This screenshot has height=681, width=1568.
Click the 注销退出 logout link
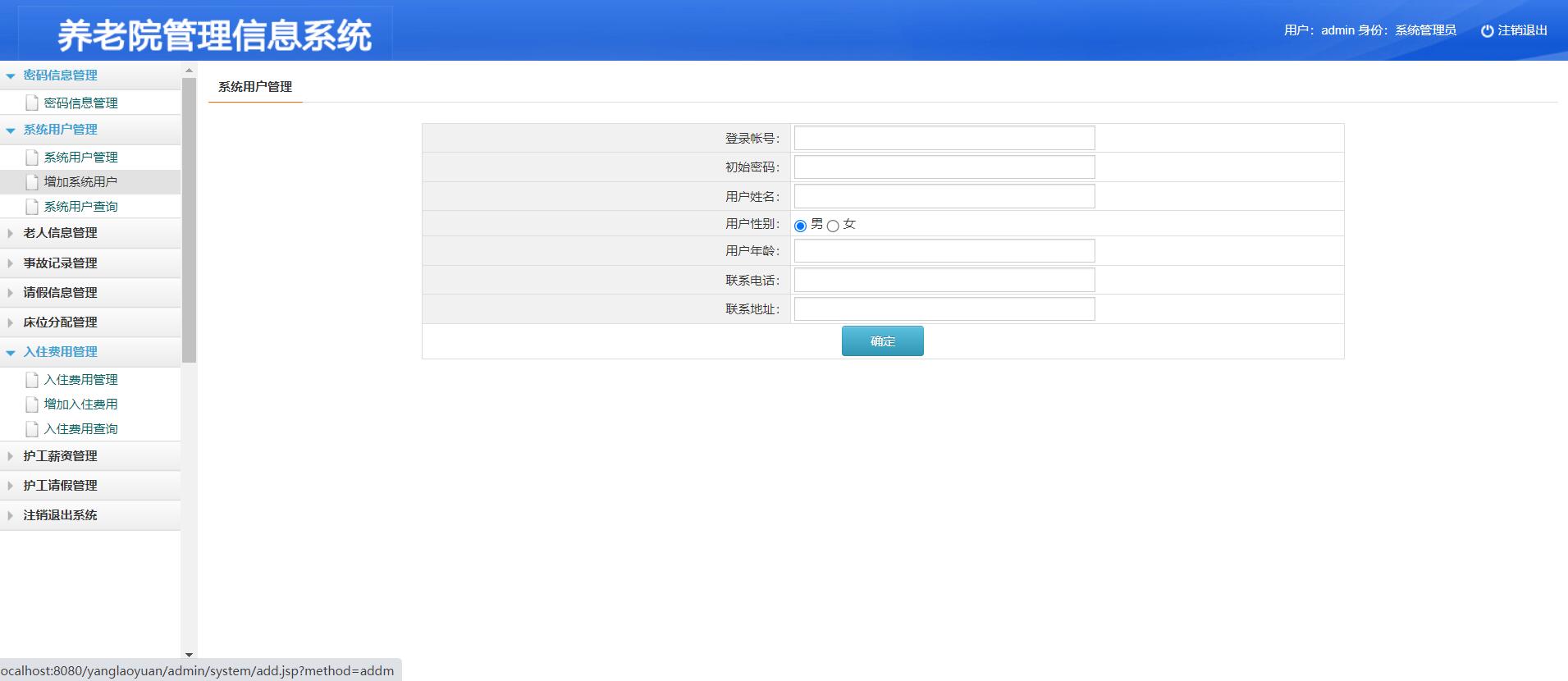pos(1522,30)
